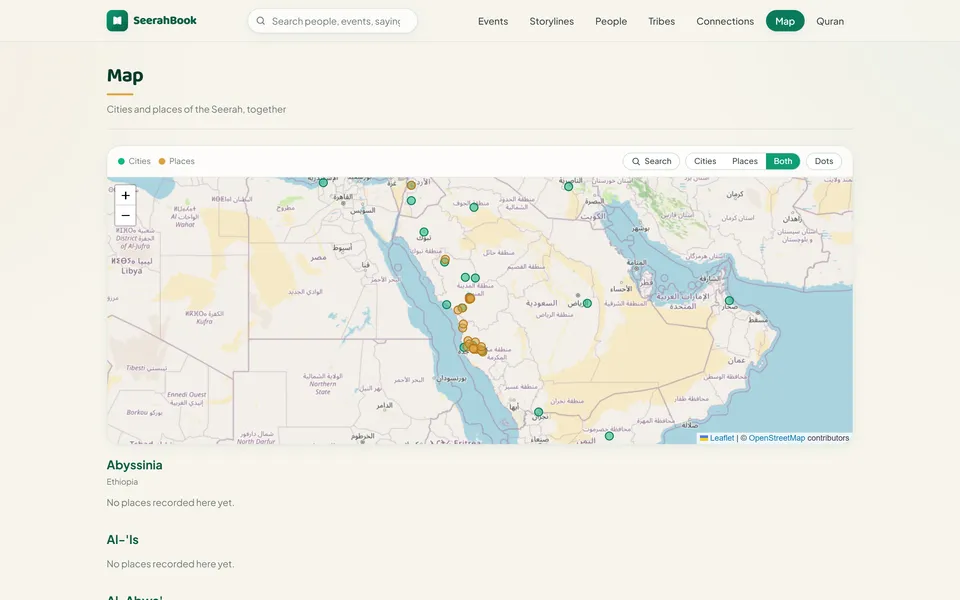The height and width of the screenshot is (600, 960).
Task: Toggle the Dots display mode
Action: click(x=823, y=161)
